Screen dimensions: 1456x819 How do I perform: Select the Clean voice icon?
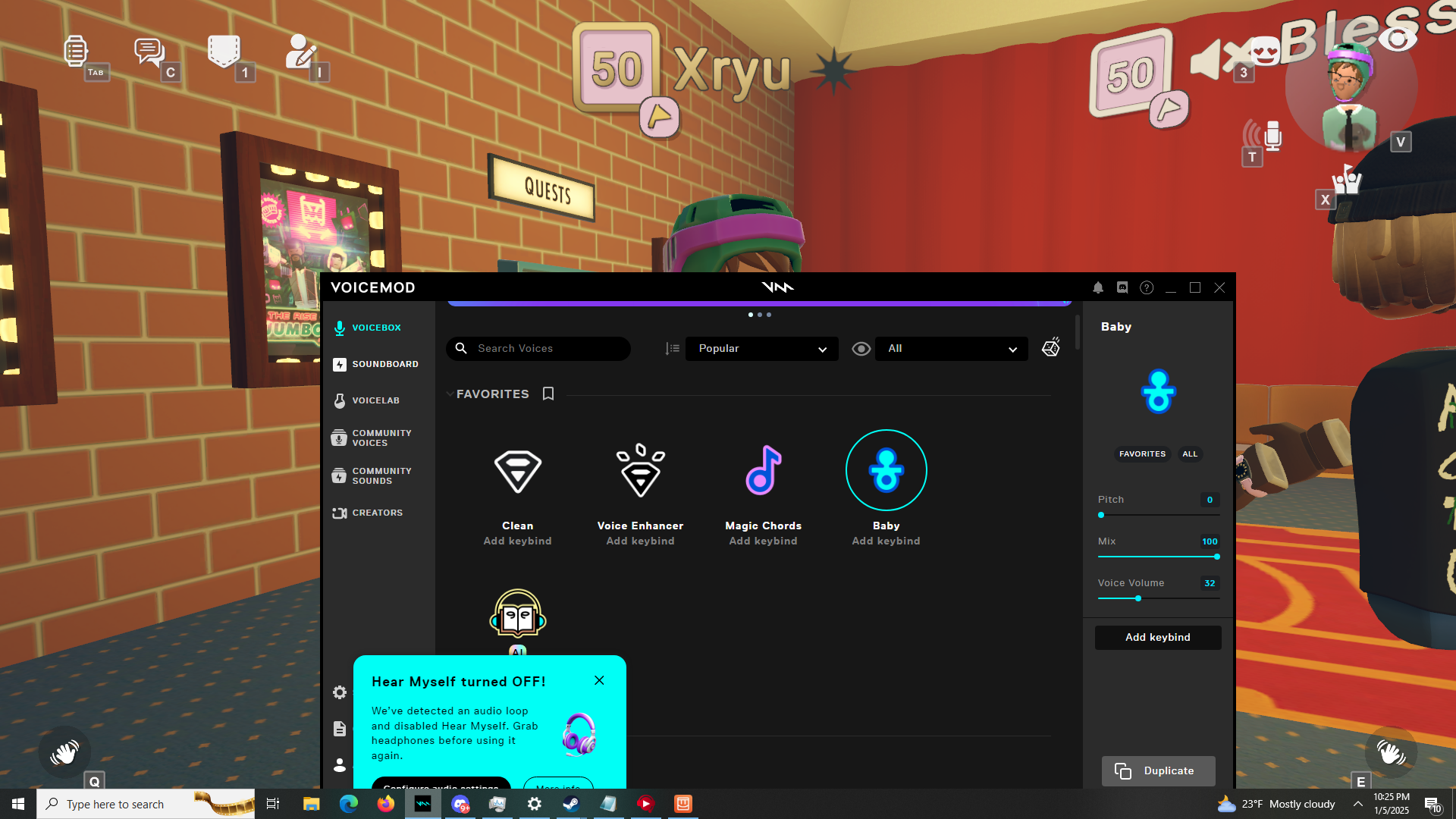pos(517,471)
